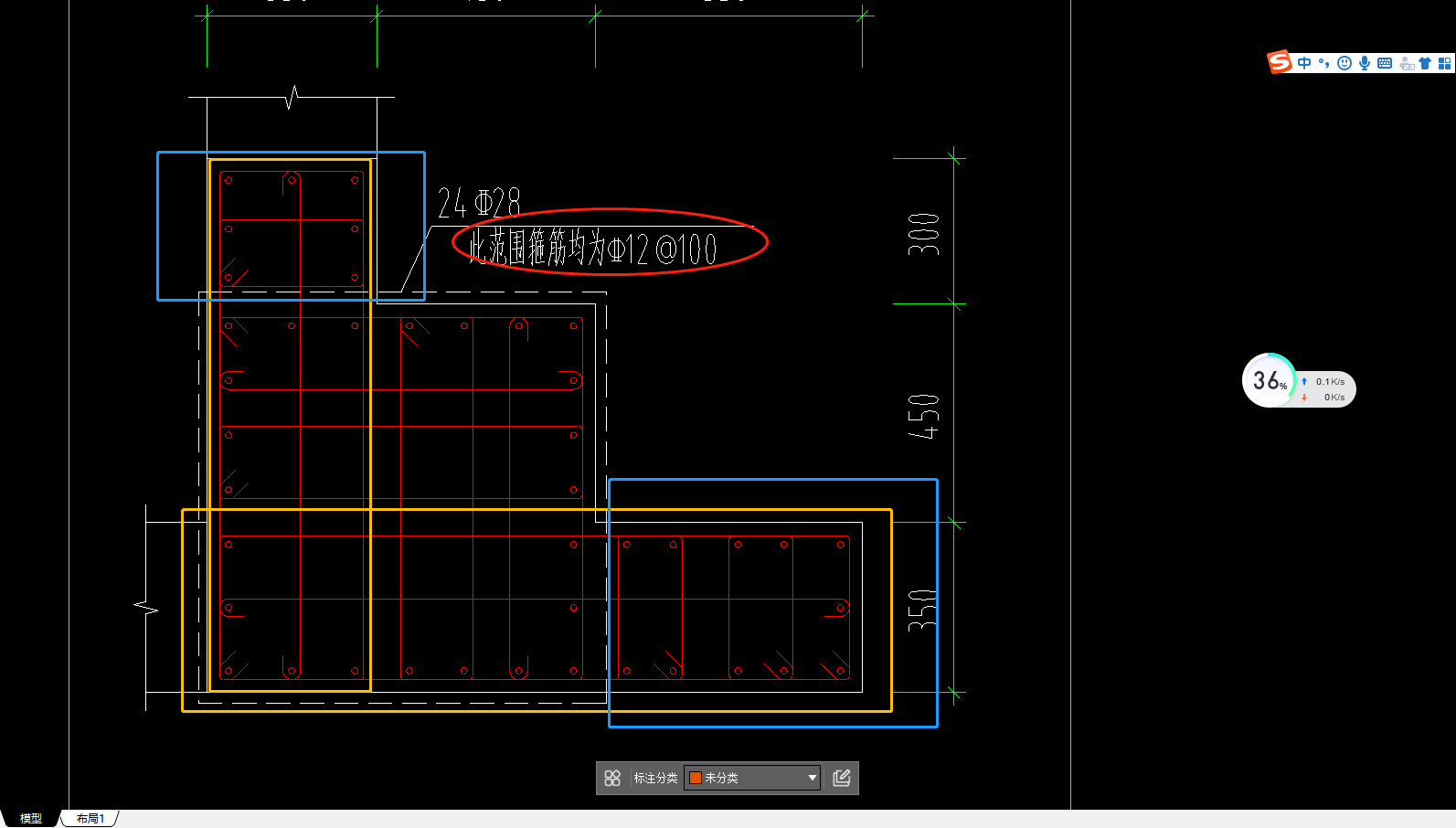The height and width of the screenshot is (828, 1456).
Task: Start voice input with microphone icon
Action: tap(1365, 63)
